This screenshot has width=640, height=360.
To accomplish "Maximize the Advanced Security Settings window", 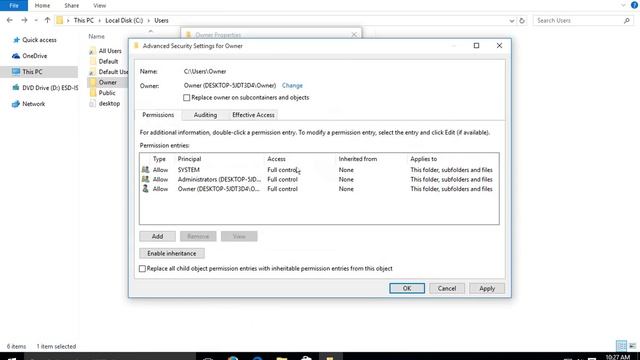I will pyautogui.click(x=476, y=46).
